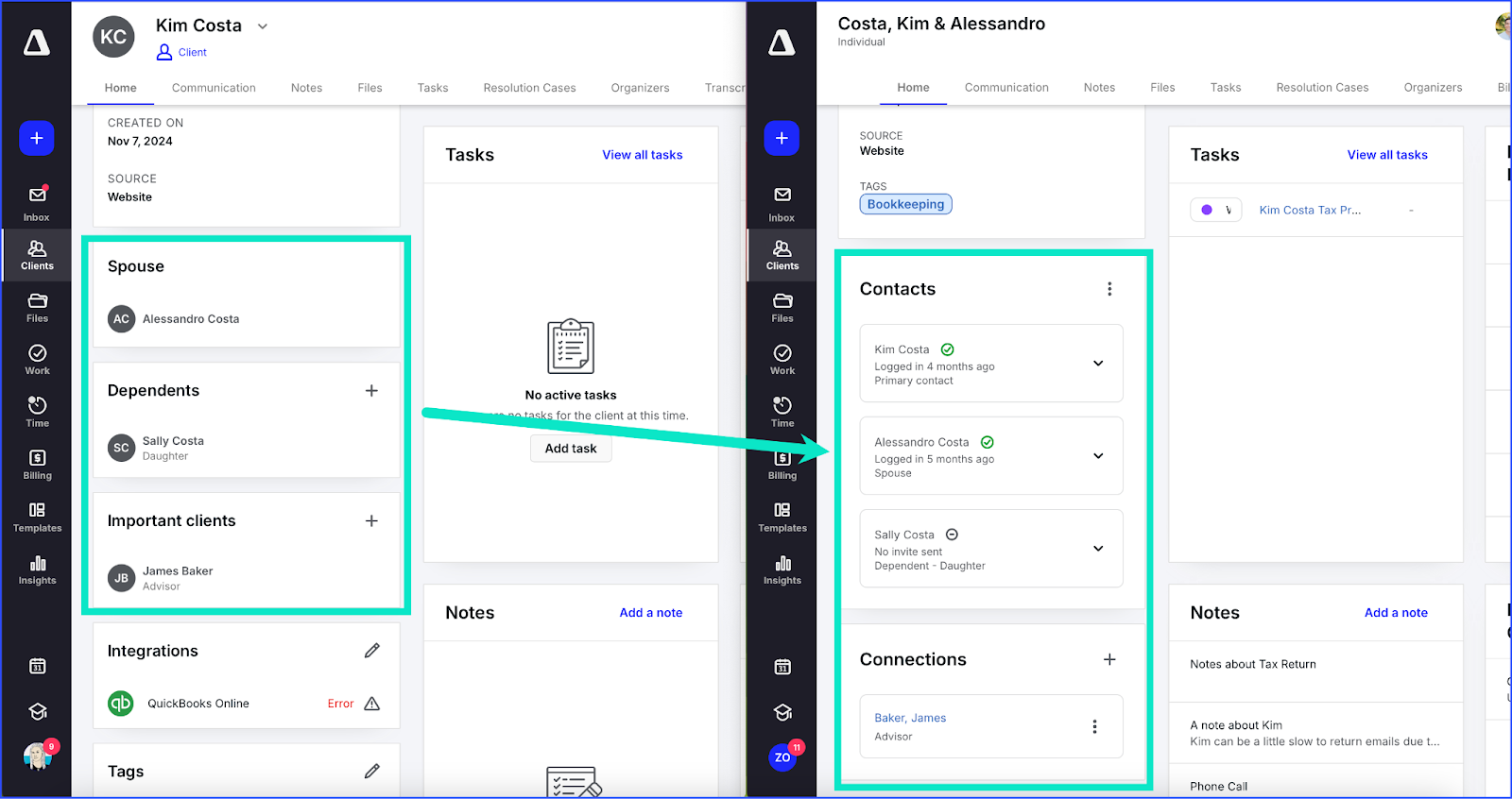Open the Work section in left sidebar
This screenshot has width=1512, height=799.
click(x=37, y=359)
